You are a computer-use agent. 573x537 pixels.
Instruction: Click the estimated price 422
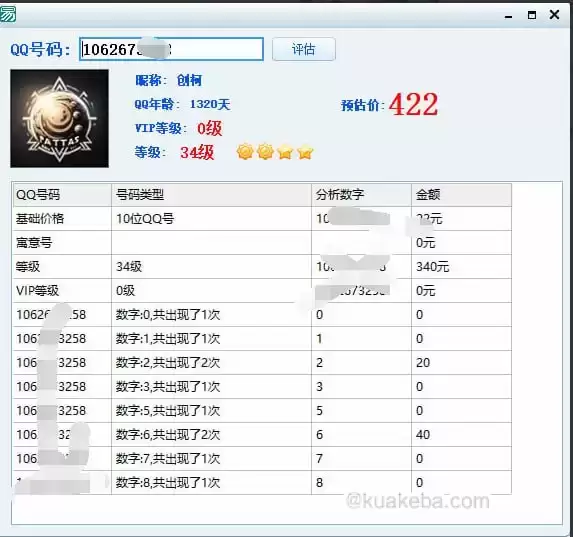[x=413, y=104]
